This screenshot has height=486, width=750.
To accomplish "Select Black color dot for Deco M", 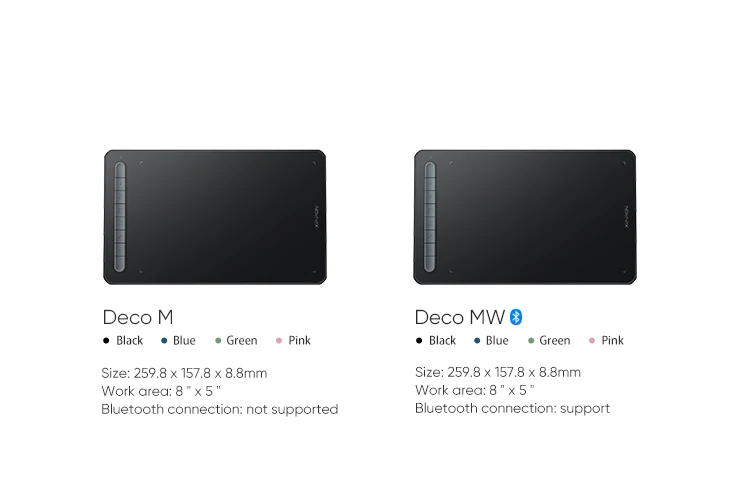I will [x=106, y=341].
